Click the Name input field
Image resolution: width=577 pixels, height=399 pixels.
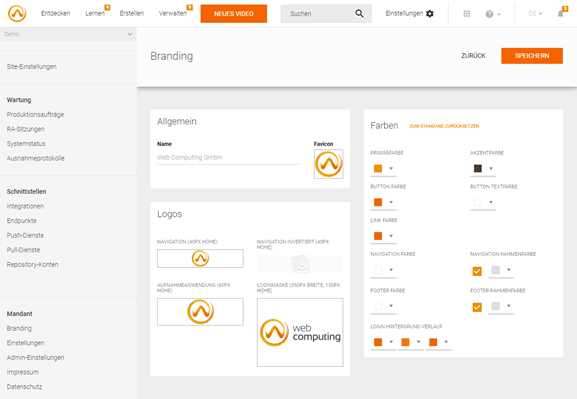click(x=229, y=158)
